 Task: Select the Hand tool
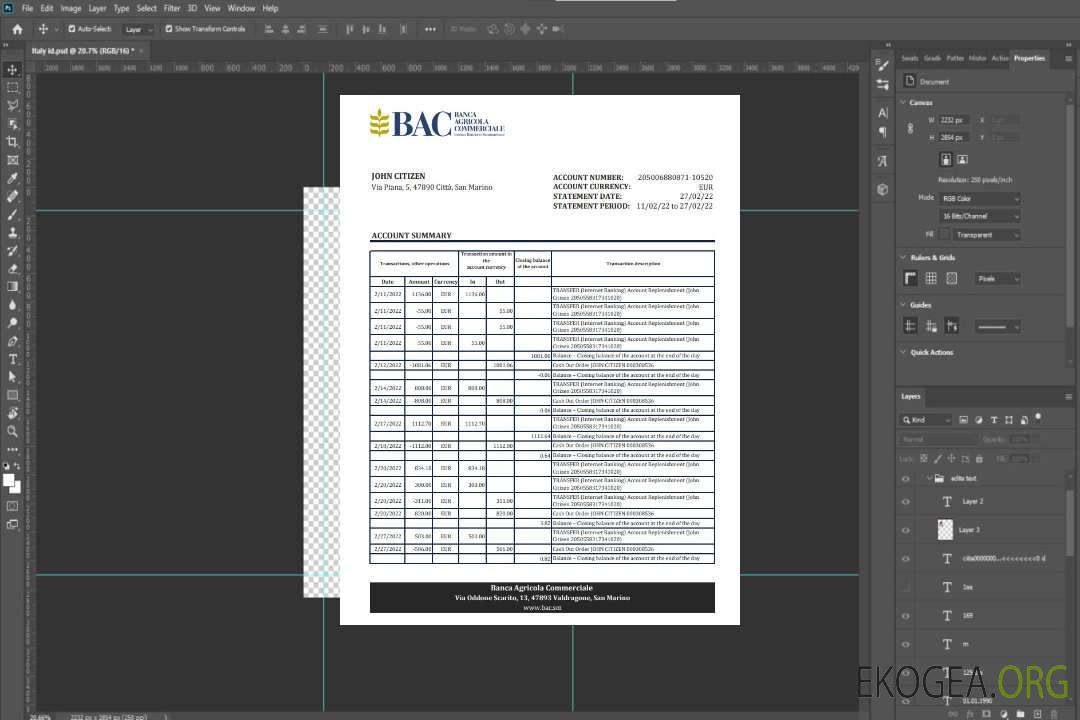click(12, 413)
